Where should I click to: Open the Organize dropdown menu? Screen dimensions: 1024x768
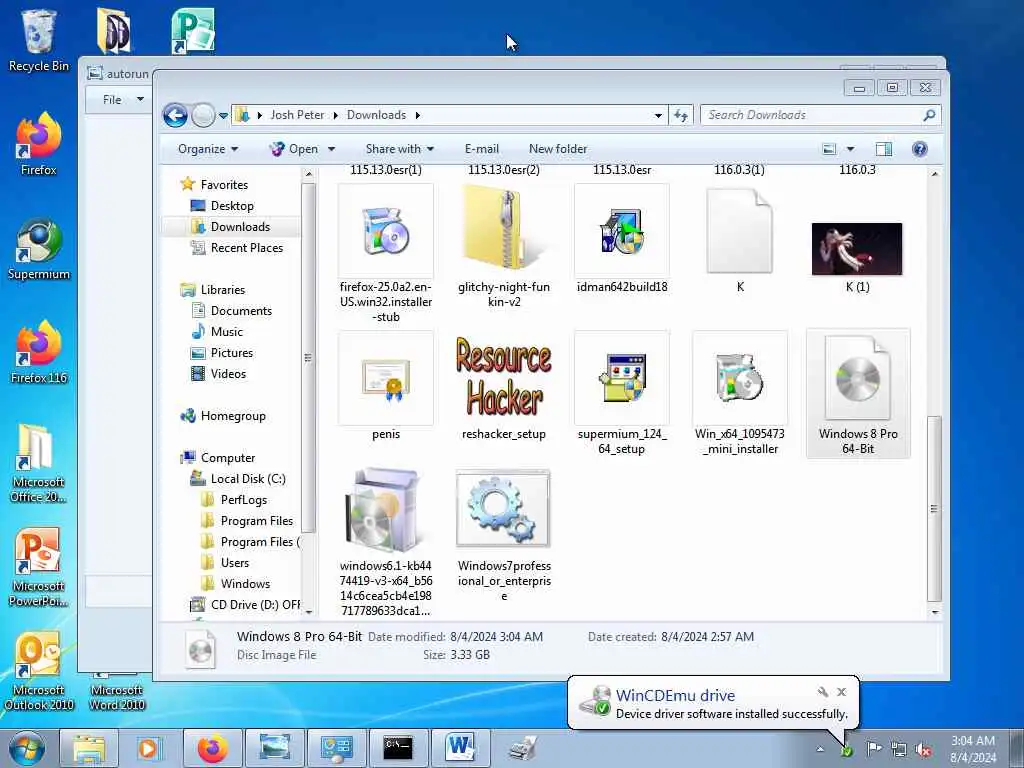coord(208,149)
